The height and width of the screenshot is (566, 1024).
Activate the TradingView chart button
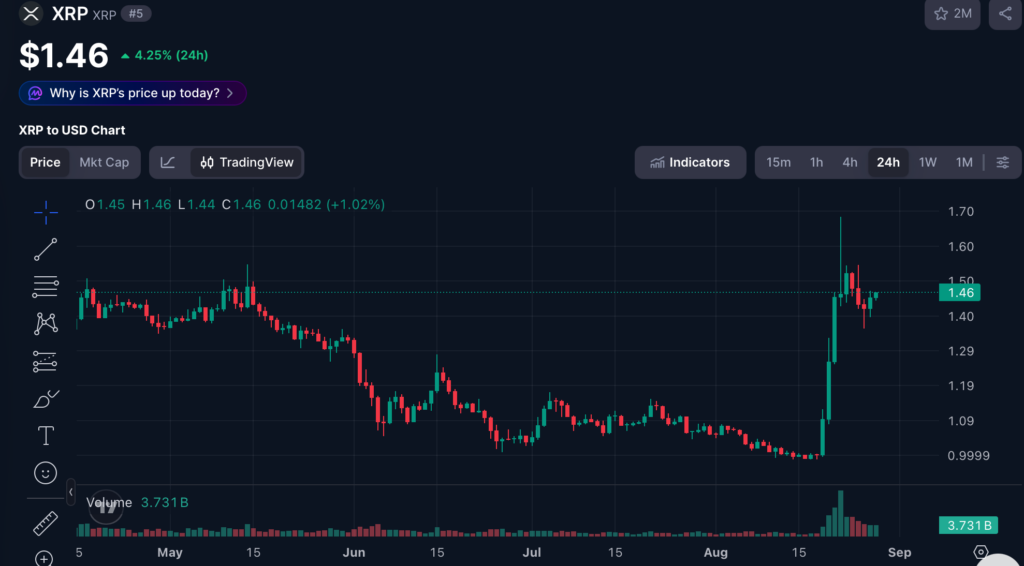point(247,163)
